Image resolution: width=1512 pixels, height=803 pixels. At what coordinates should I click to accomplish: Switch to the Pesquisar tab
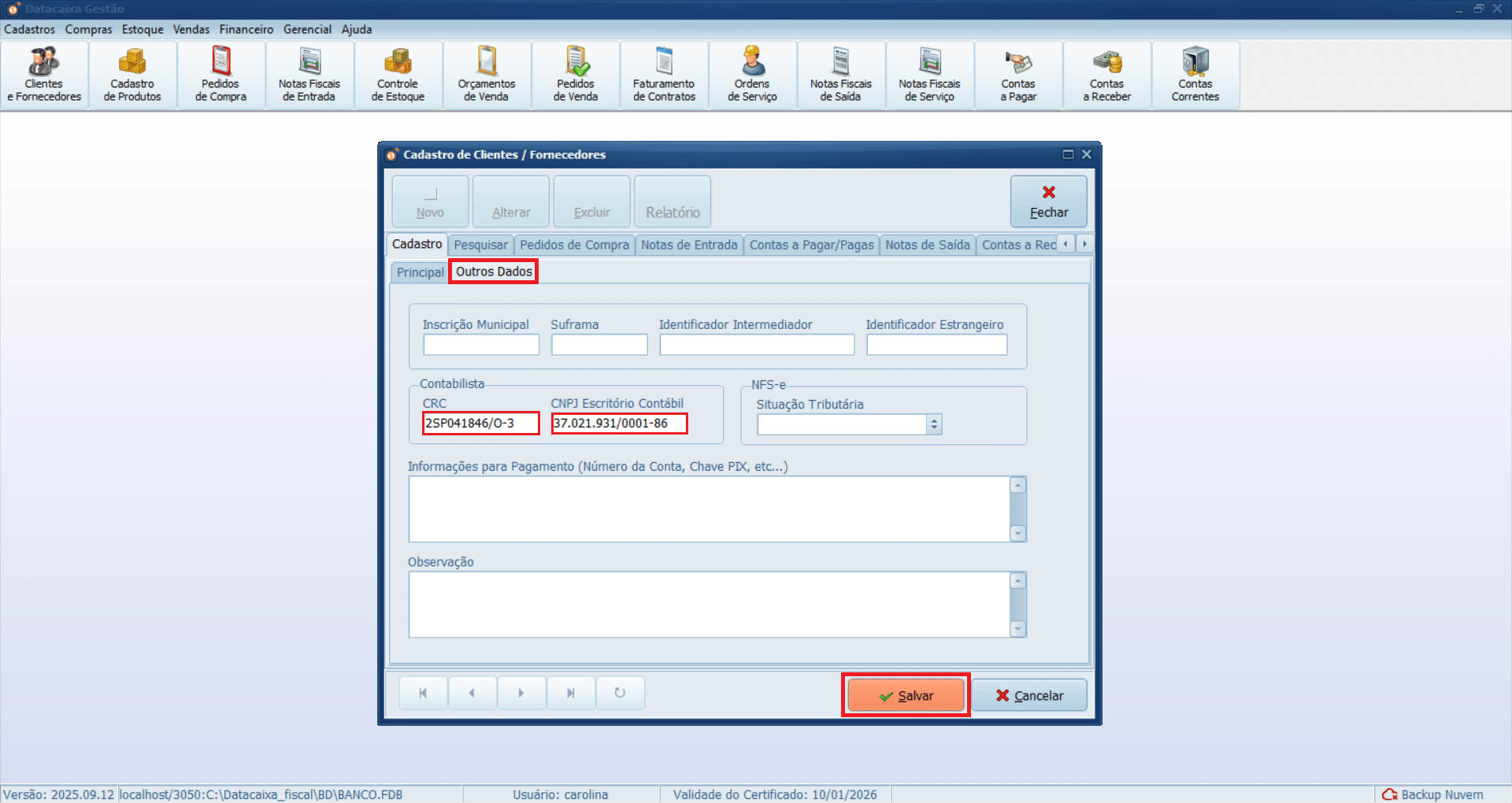pyautogui.click(x=480, y=245)
